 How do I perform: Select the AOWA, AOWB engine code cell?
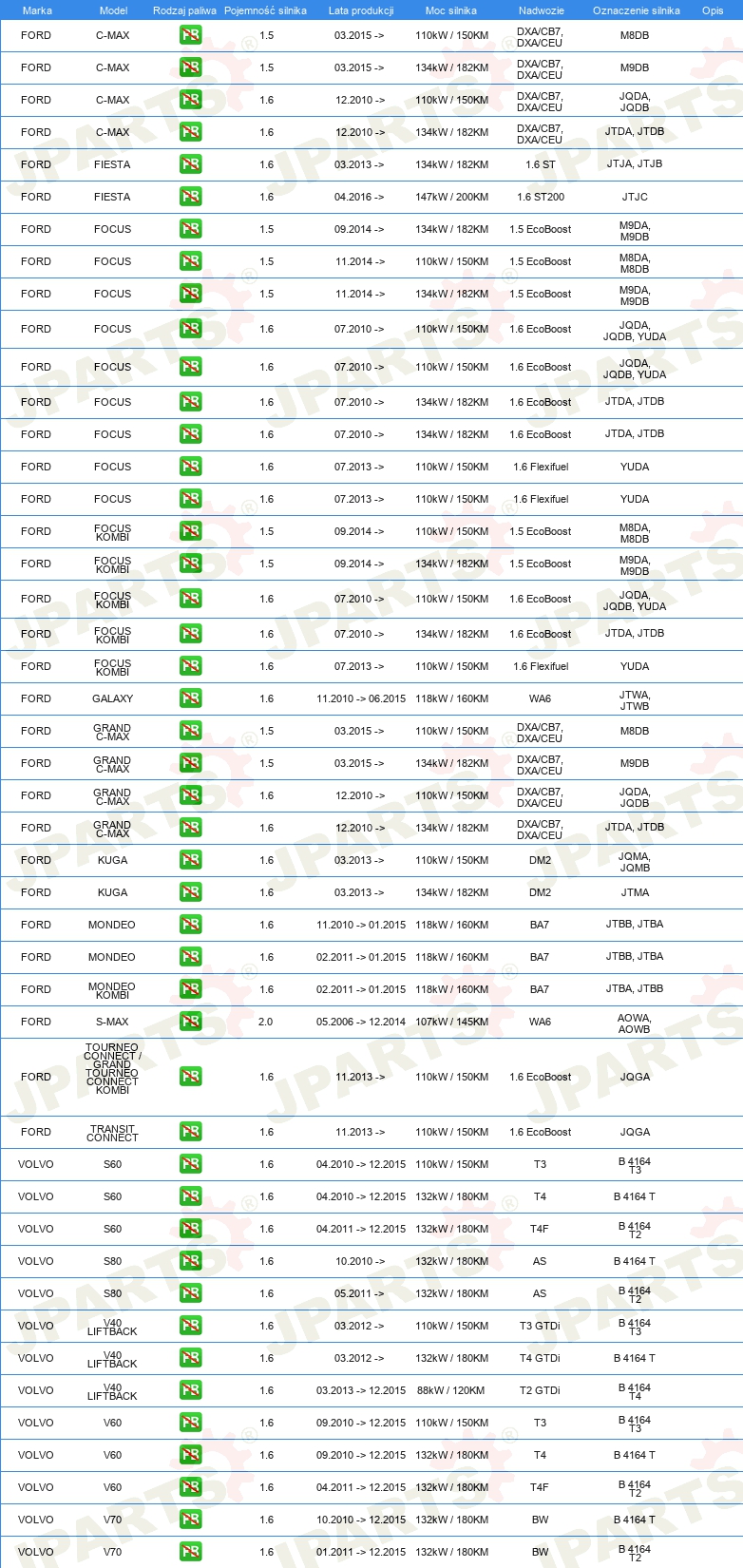635,1023
